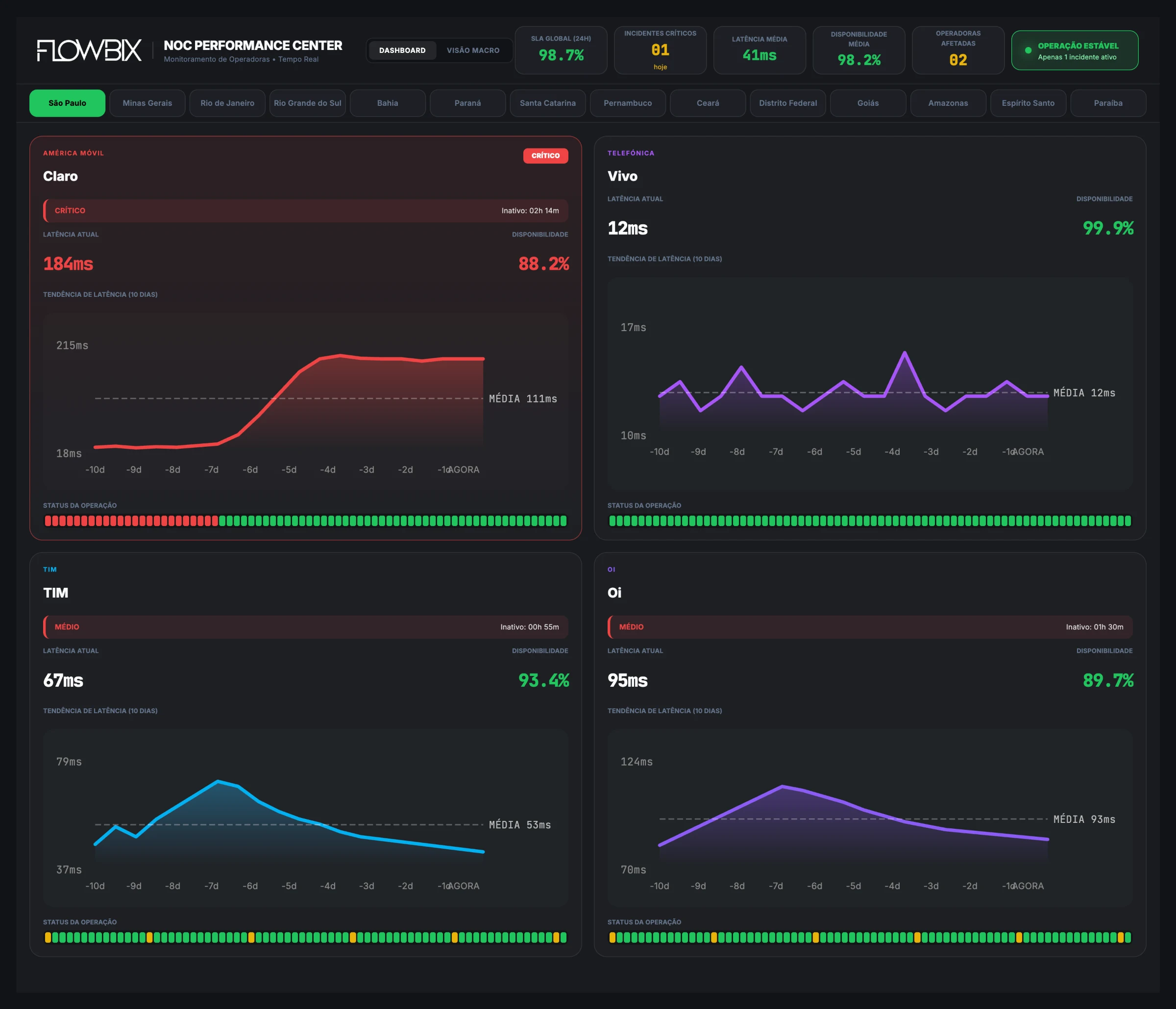This screenshot has height=1009, width=1176.
Task: Click Oi's 95ms latency value
Action: click(628, 680)
